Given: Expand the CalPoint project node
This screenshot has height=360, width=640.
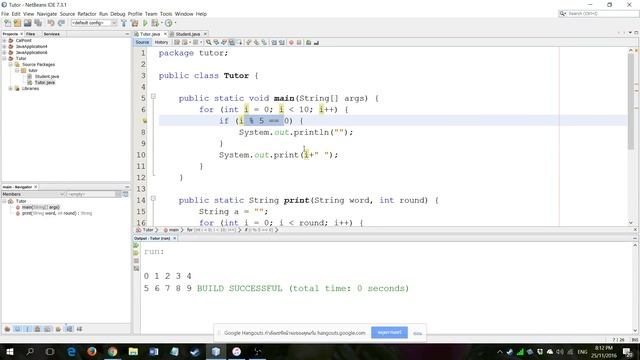Looking at the screenshot, I should (4, 40).
